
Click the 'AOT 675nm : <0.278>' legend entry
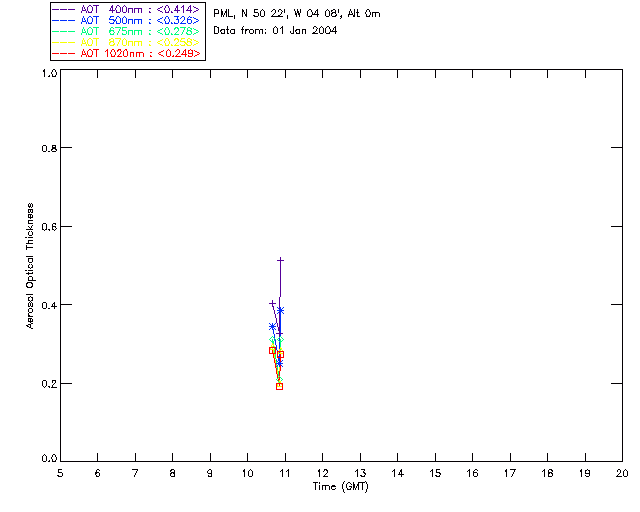click(x=126, y=31)
